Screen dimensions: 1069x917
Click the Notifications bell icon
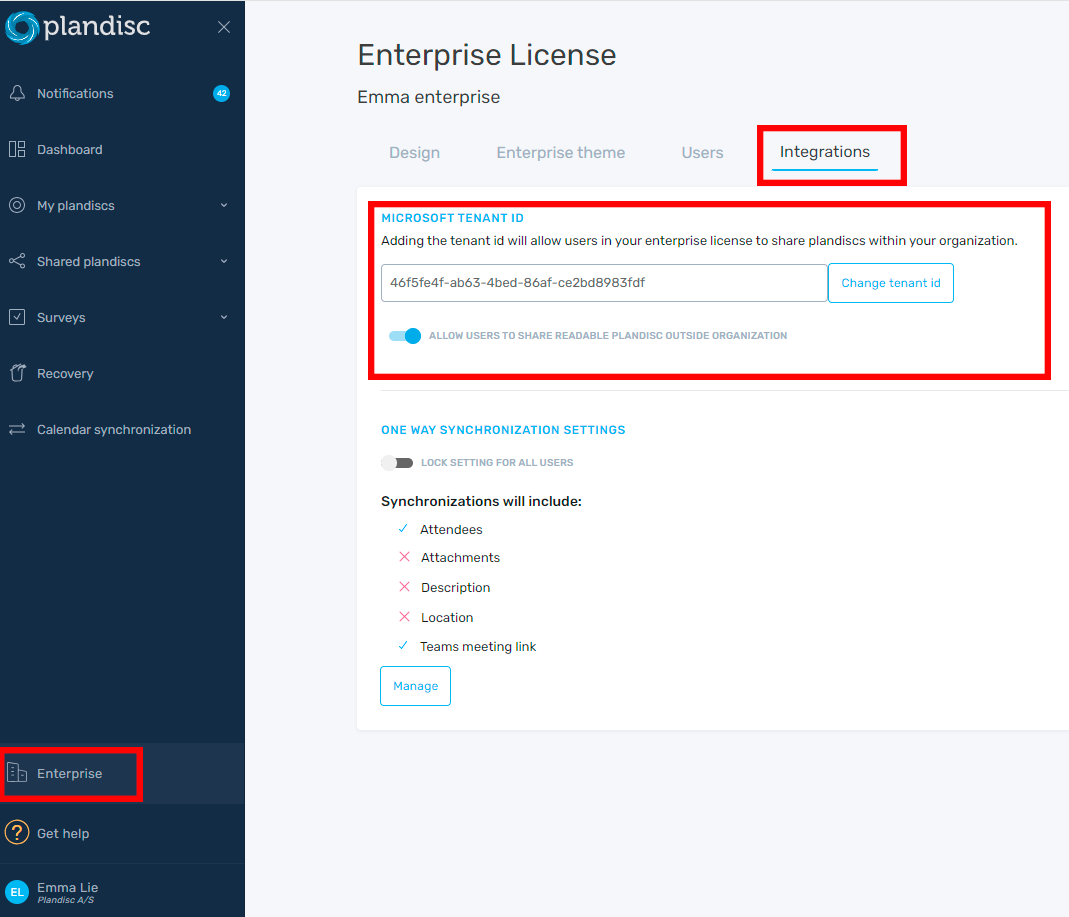pos(17,93)
